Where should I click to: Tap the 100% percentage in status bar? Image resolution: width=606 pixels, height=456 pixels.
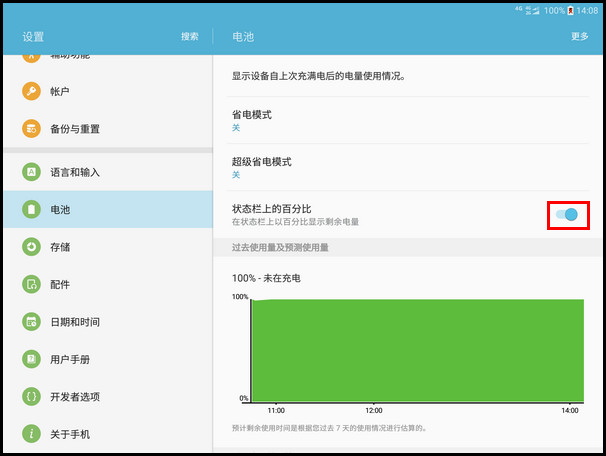pos(554,11)
